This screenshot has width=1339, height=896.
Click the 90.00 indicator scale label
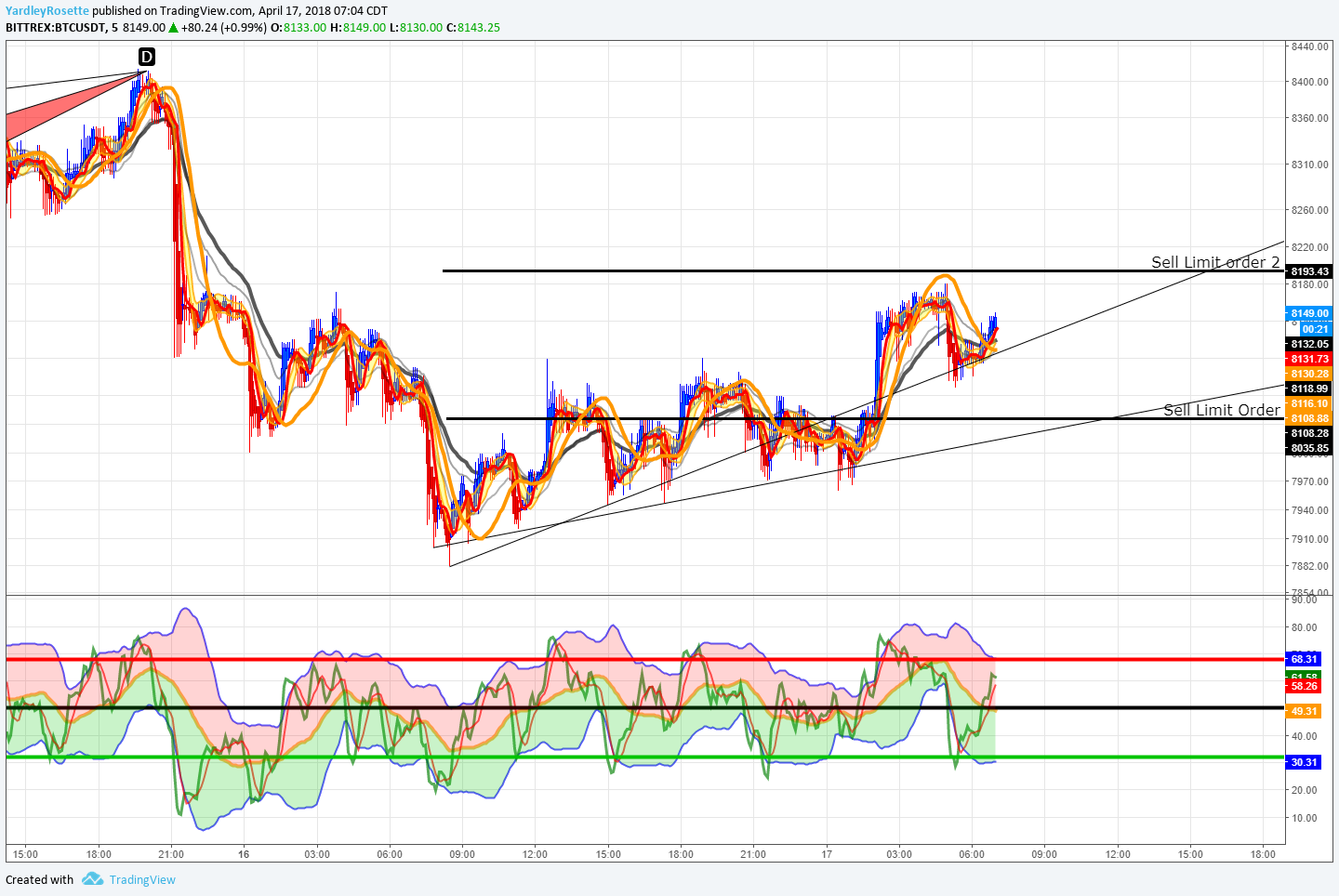pyautogui.click(x=1304, y=600)
